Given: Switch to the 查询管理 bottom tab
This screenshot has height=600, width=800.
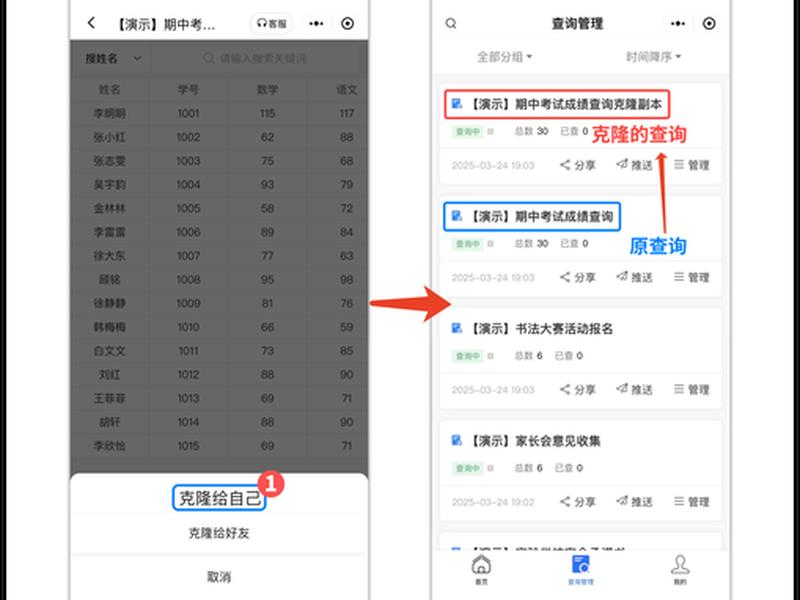Looking at the screenshot, I should (581, 569).
